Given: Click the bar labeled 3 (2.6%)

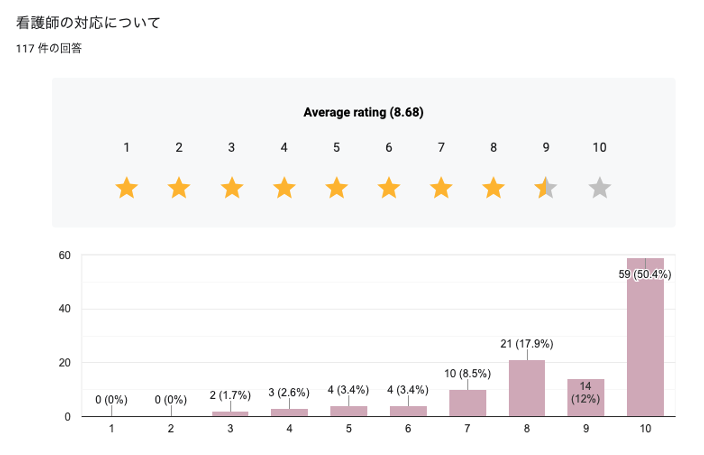Looking at the screenshot, I should click(x=290, y=412).
